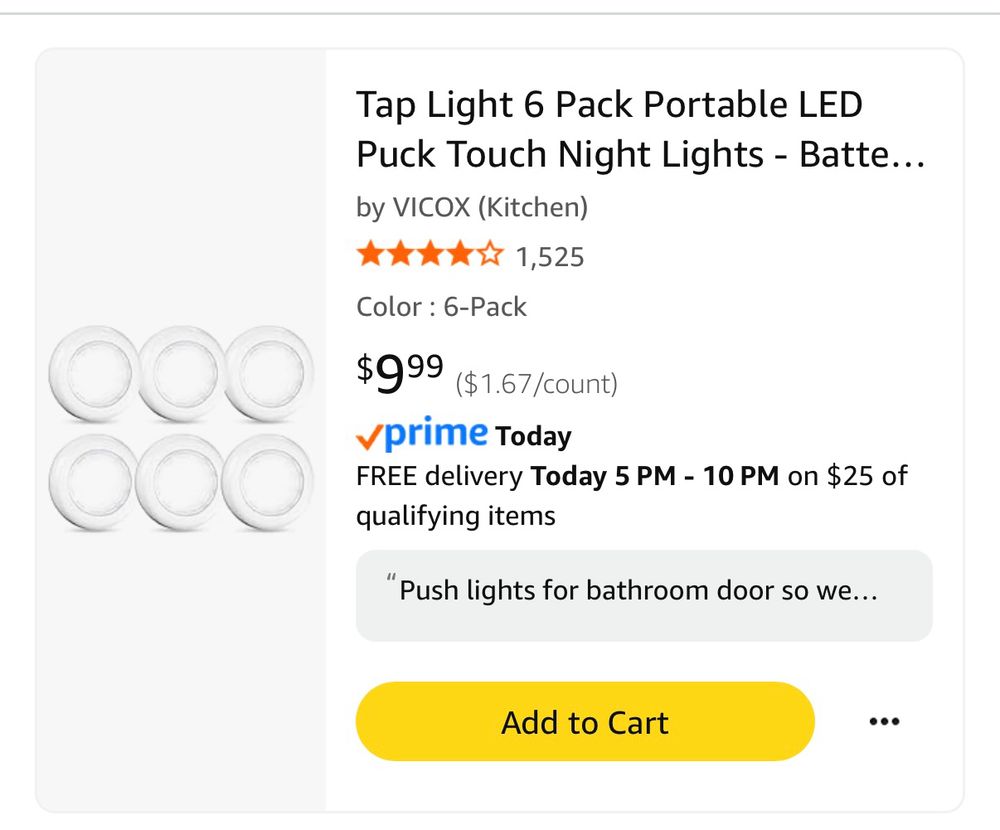Click the top-left puck light in image
Image resolution: width=1000 pixels, height=830 pixels.
click(94, 373)
